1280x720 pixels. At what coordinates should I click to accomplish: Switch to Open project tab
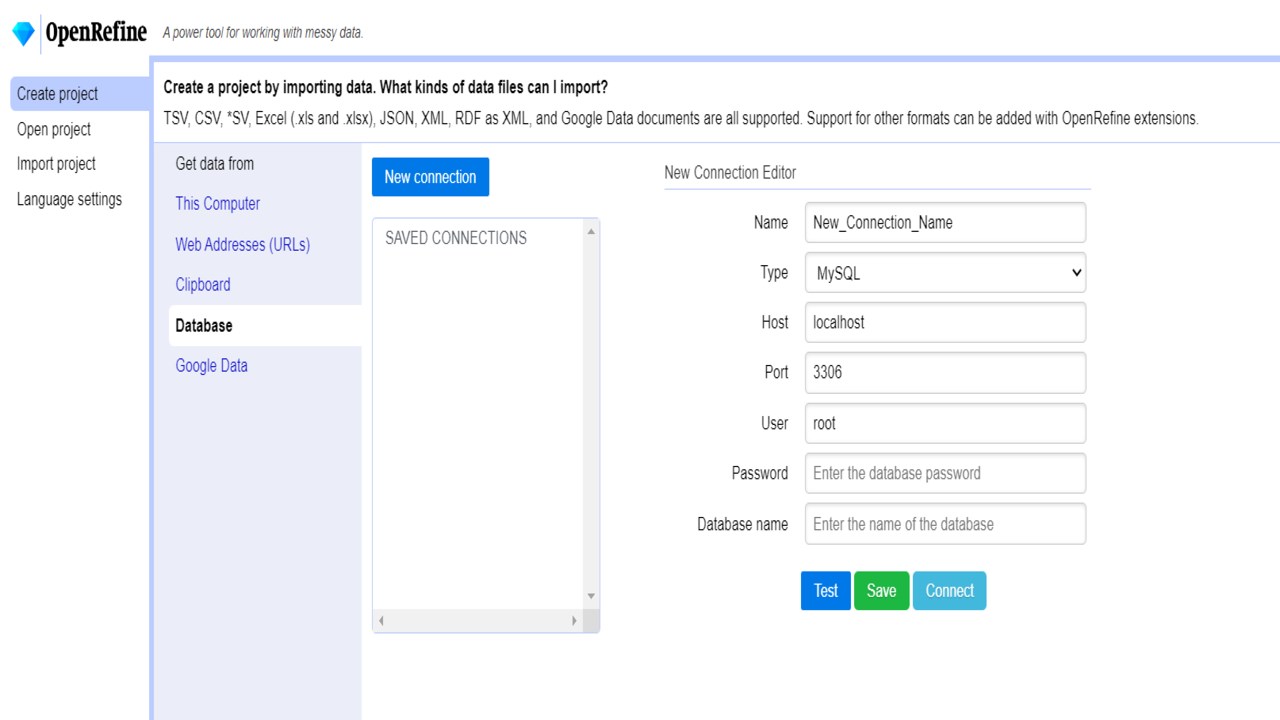click(x=54, y=129)
